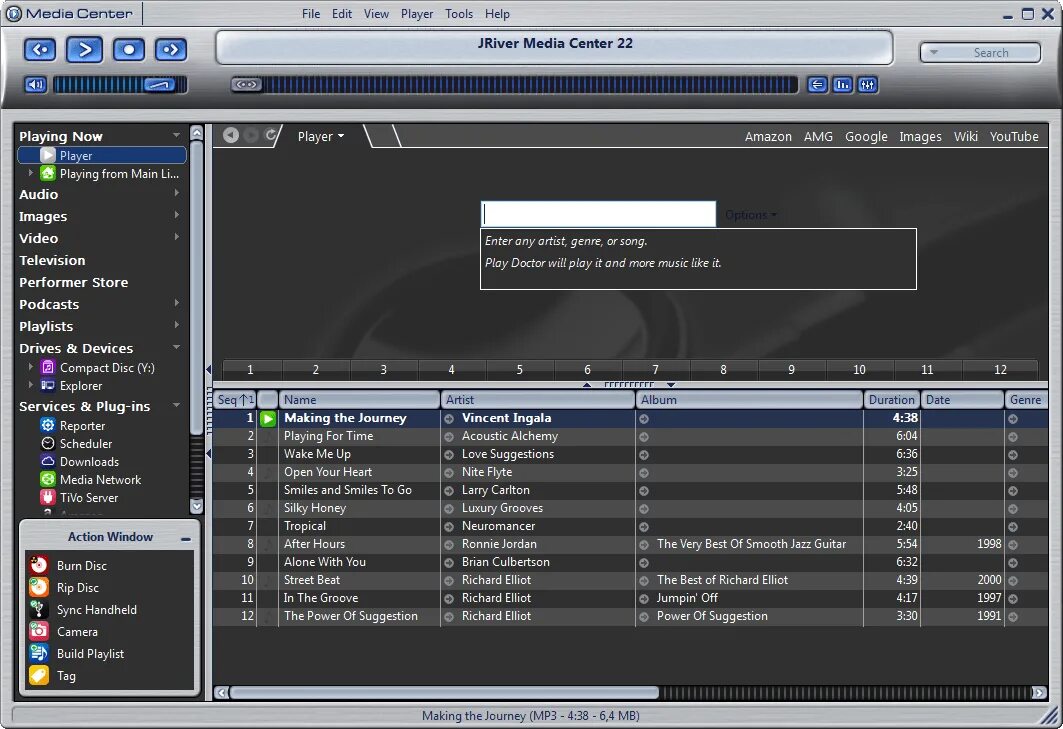Collapse the Services & Plug-ins section
Viewport: 1063px width, 729px height.
click(176, 406)
